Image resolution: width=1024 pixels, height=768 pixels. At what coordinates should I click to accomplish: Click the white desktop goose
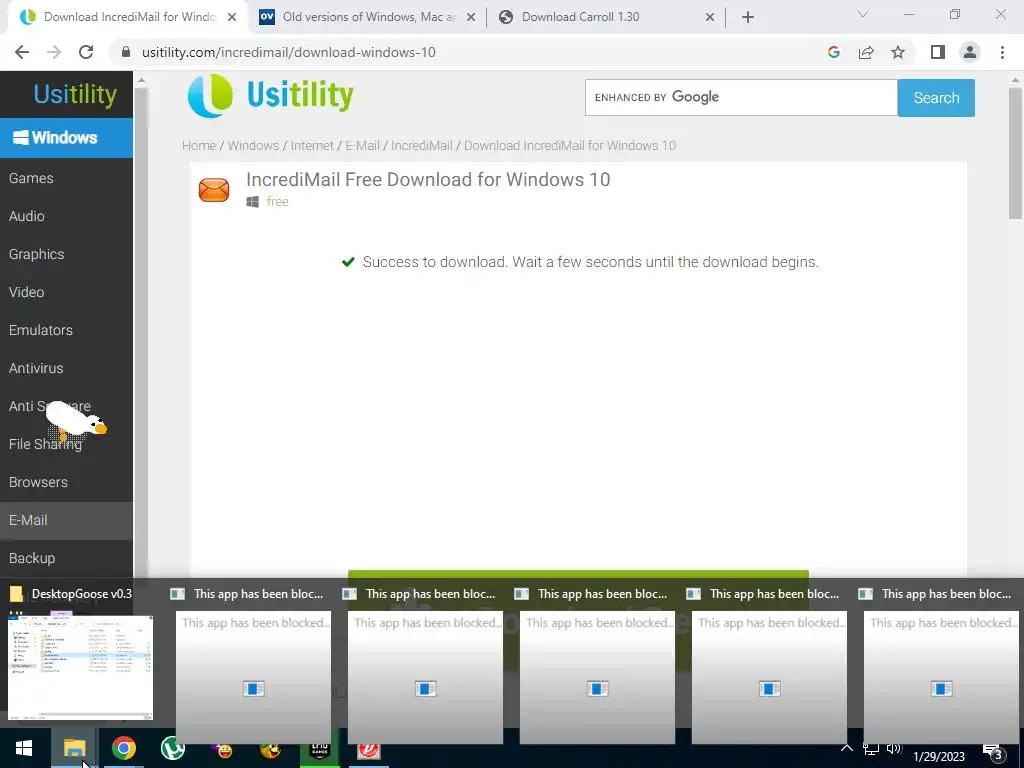coord(75,420)
